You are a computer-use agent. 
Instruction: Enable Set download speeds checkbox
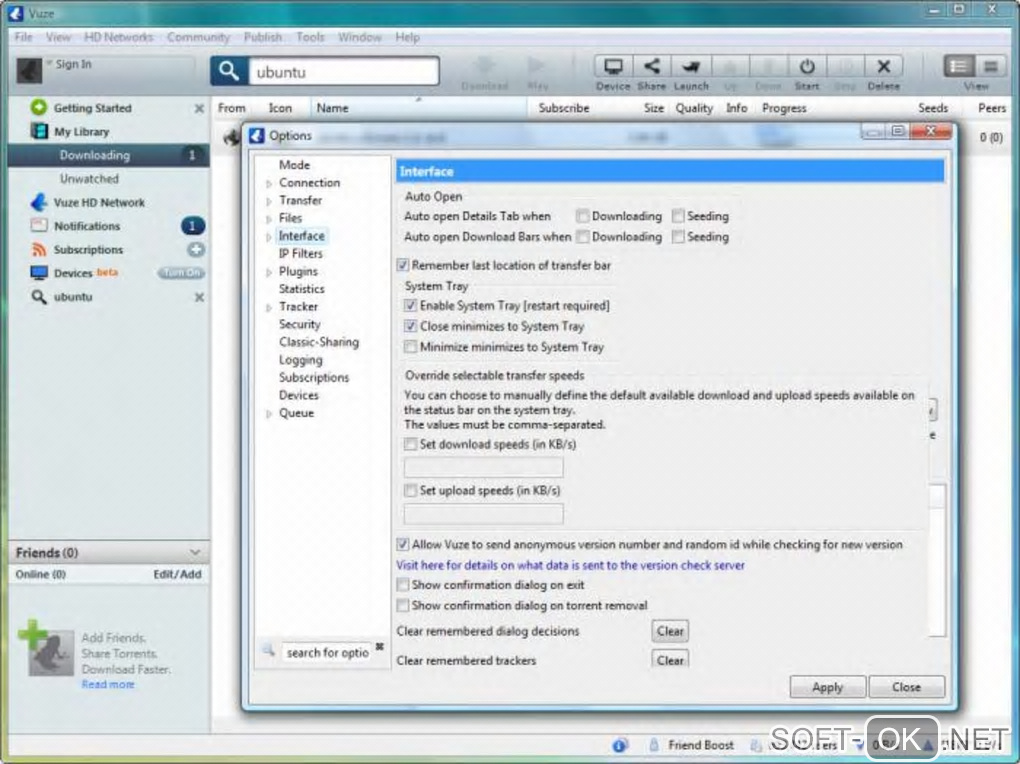tap(410, 444)
